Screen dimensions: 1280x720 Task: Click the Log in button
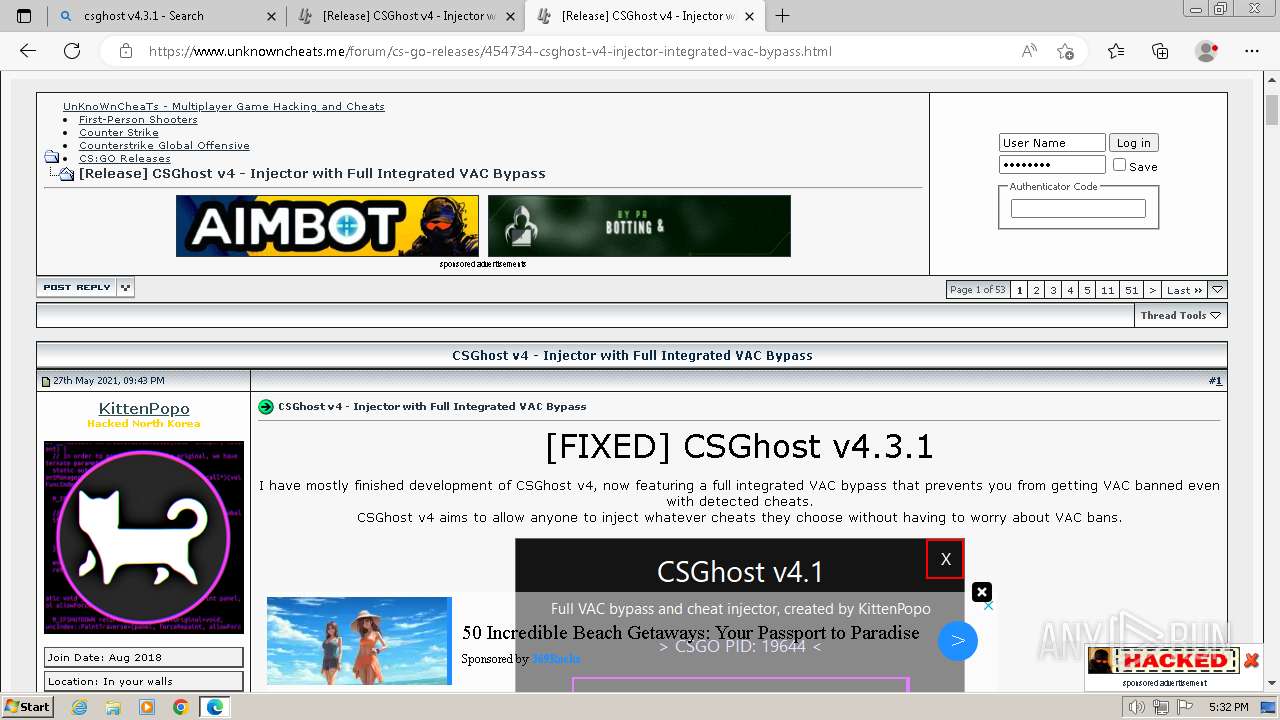1133,143
